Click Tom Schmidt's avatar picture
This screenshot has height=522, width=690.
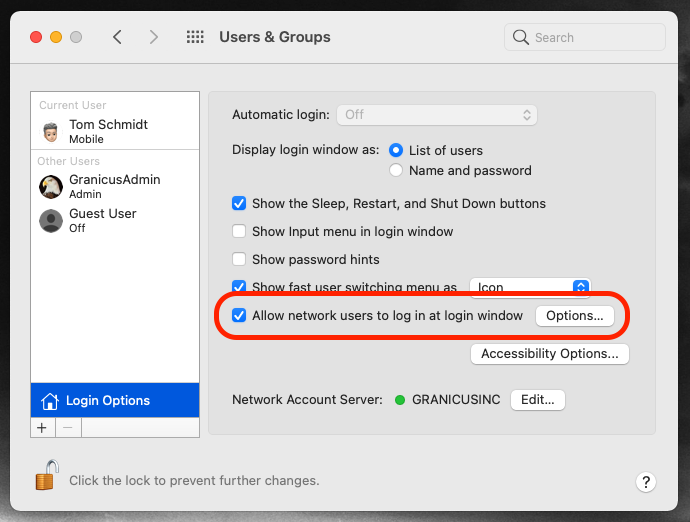point(51,131)
